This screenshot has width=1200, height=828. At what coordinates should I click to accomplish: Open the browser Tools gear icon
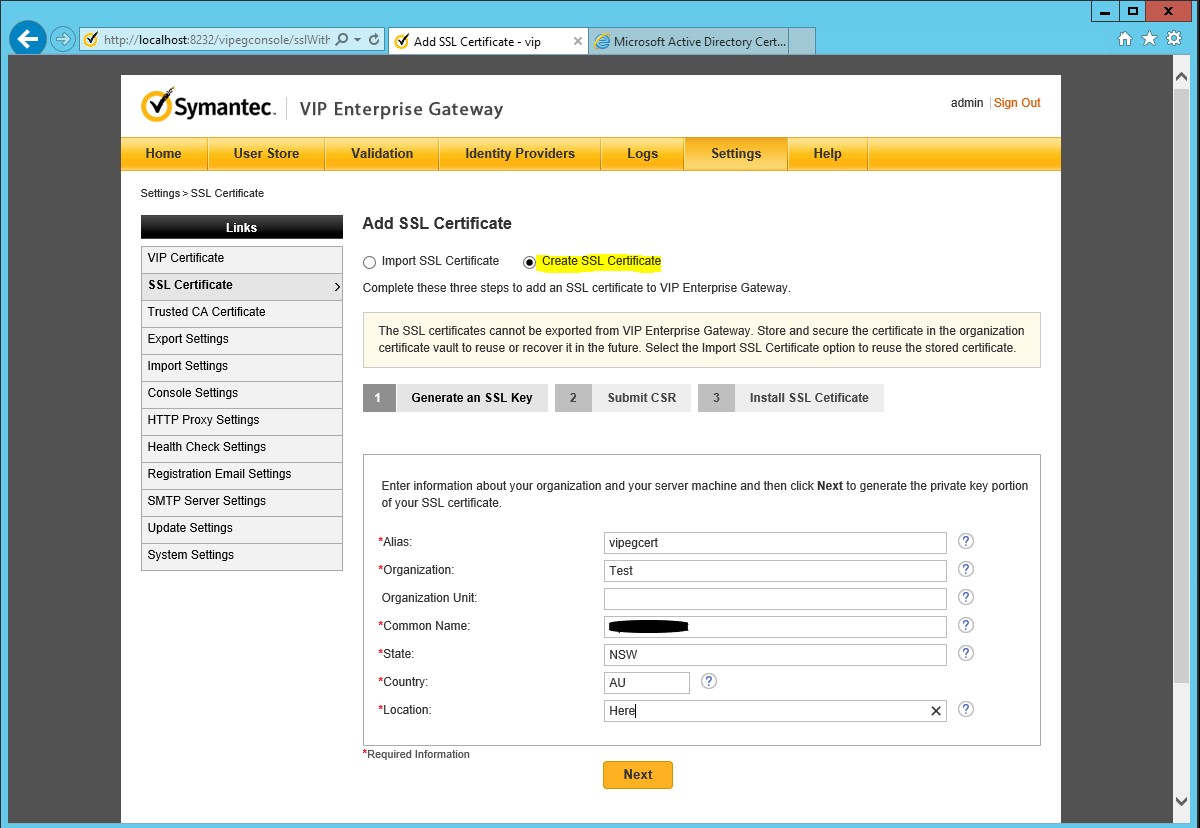[1174, 39]
